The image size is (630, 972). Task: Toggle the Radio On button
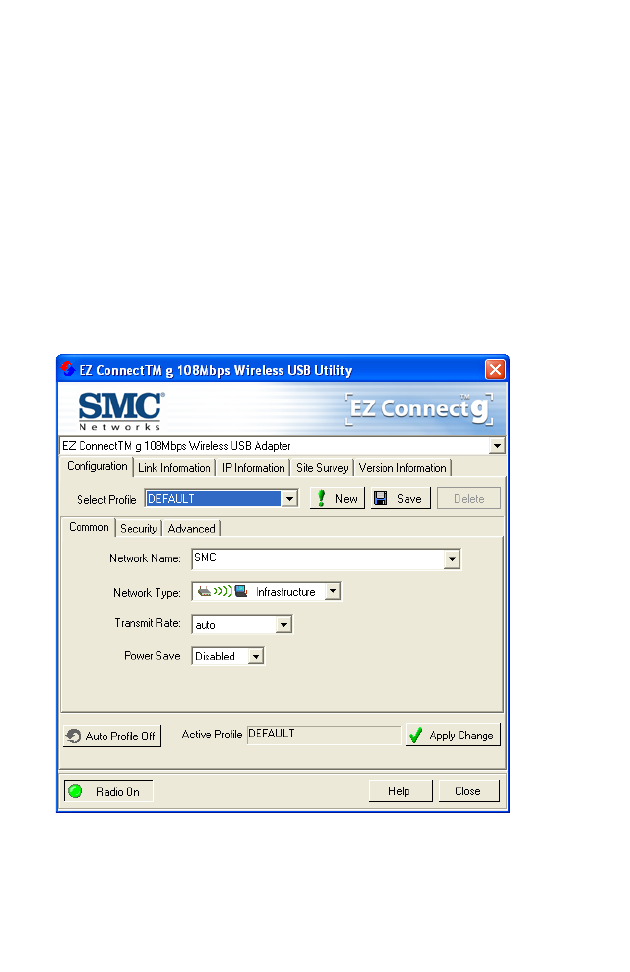coord(109,792)
